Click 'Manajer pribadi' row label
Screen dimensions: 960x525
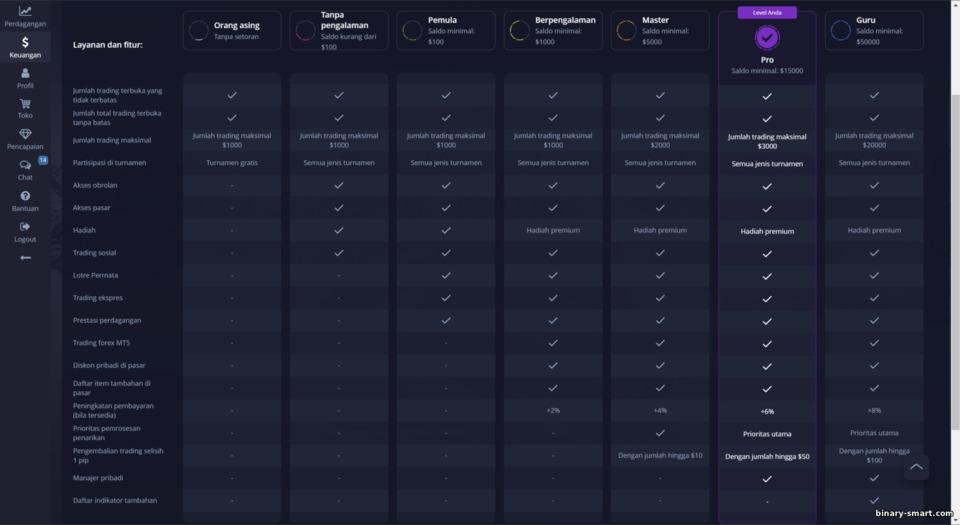[x=98, y=478]
